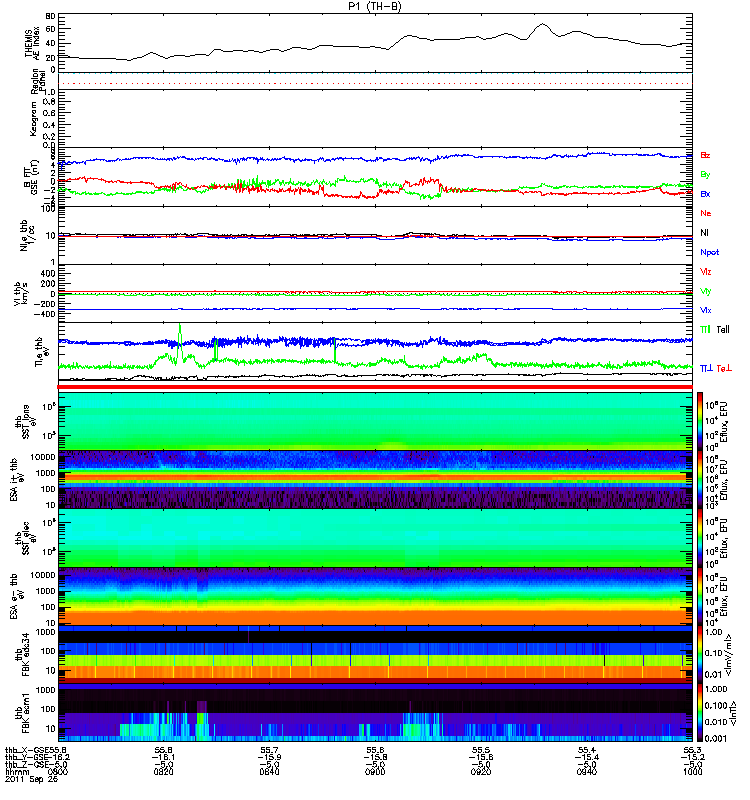Click the "0820" time tick label
The width and height of the screenshot is (750, 800).
point(163,772)
